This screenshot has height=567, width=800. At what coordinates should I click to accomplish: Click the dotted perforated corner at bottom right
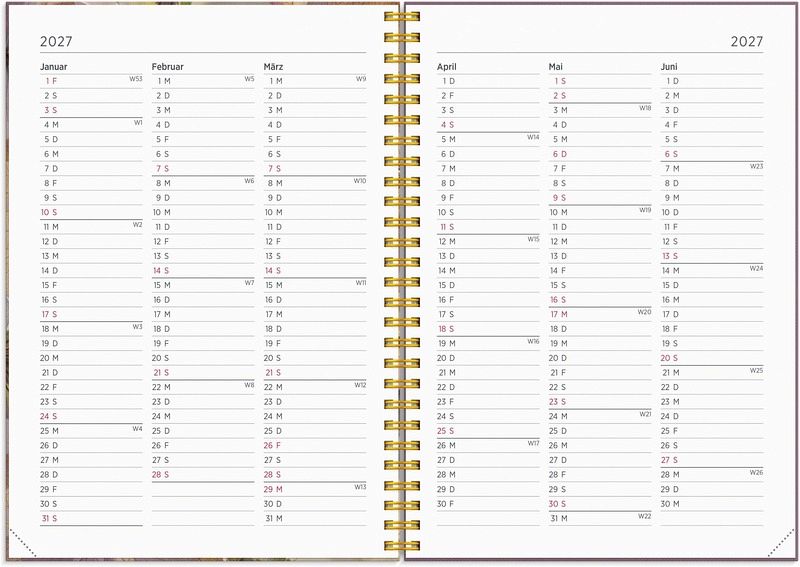(x=780, y=542)
